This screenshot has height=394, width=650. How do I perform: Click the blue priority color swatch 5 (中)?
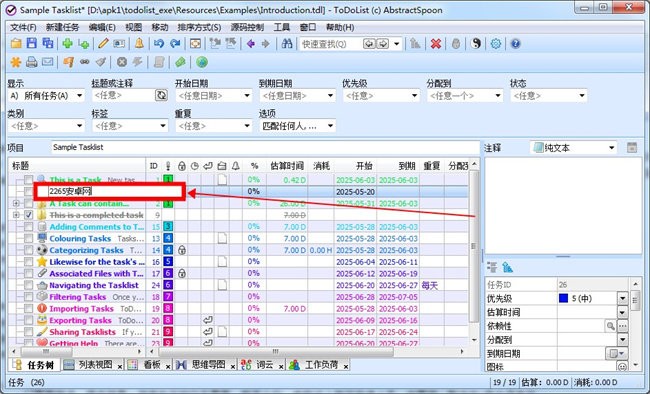coord(563,298)
